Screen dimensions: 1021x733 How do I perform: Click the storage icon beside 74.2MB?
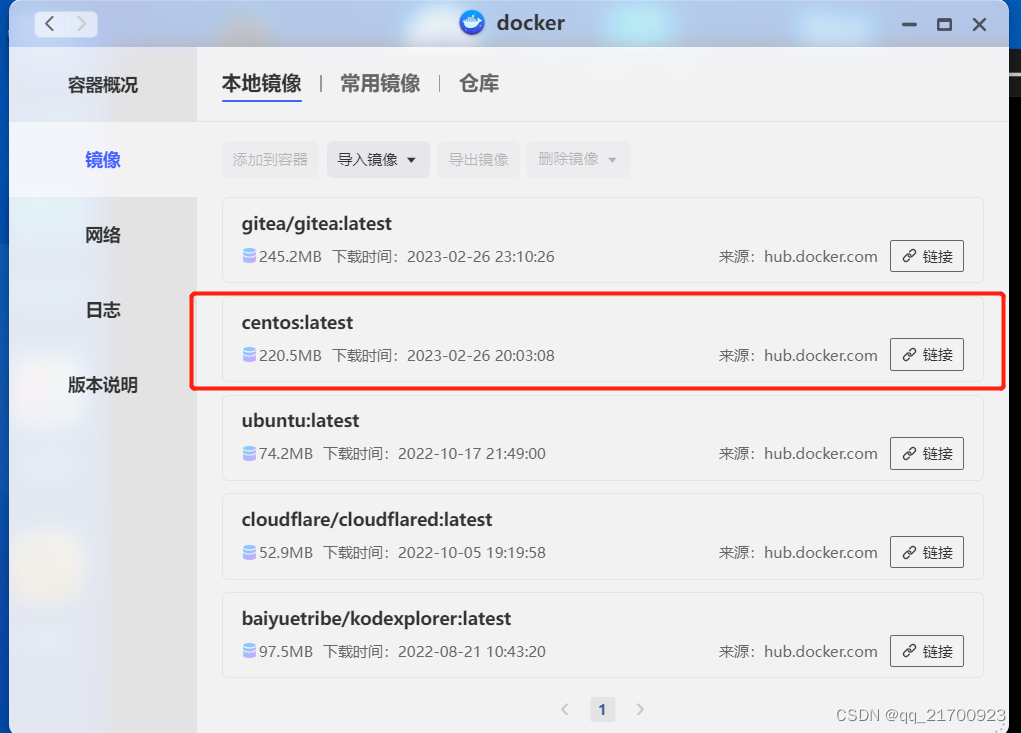tap(249, 453)
